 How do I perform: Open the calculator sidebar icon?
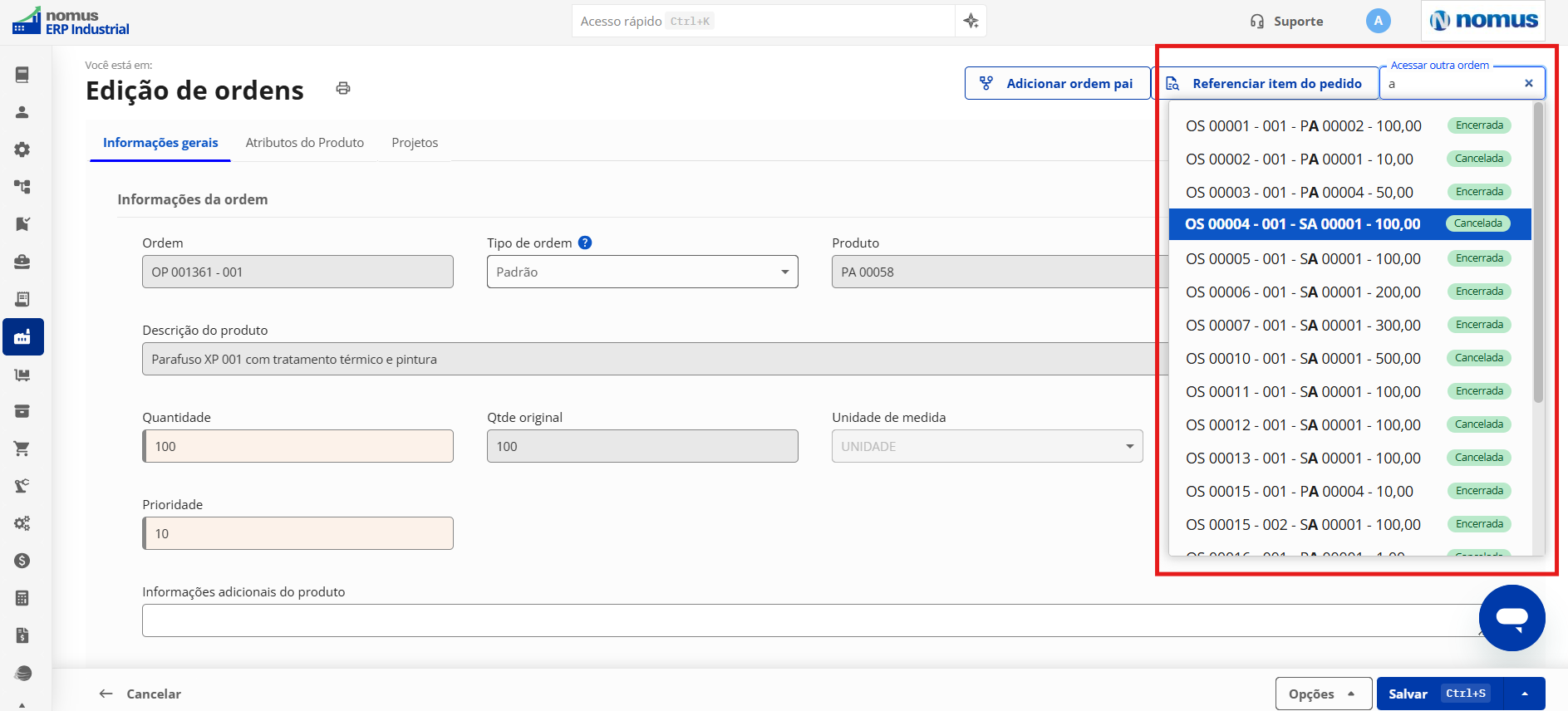click(x=22, y=598)
